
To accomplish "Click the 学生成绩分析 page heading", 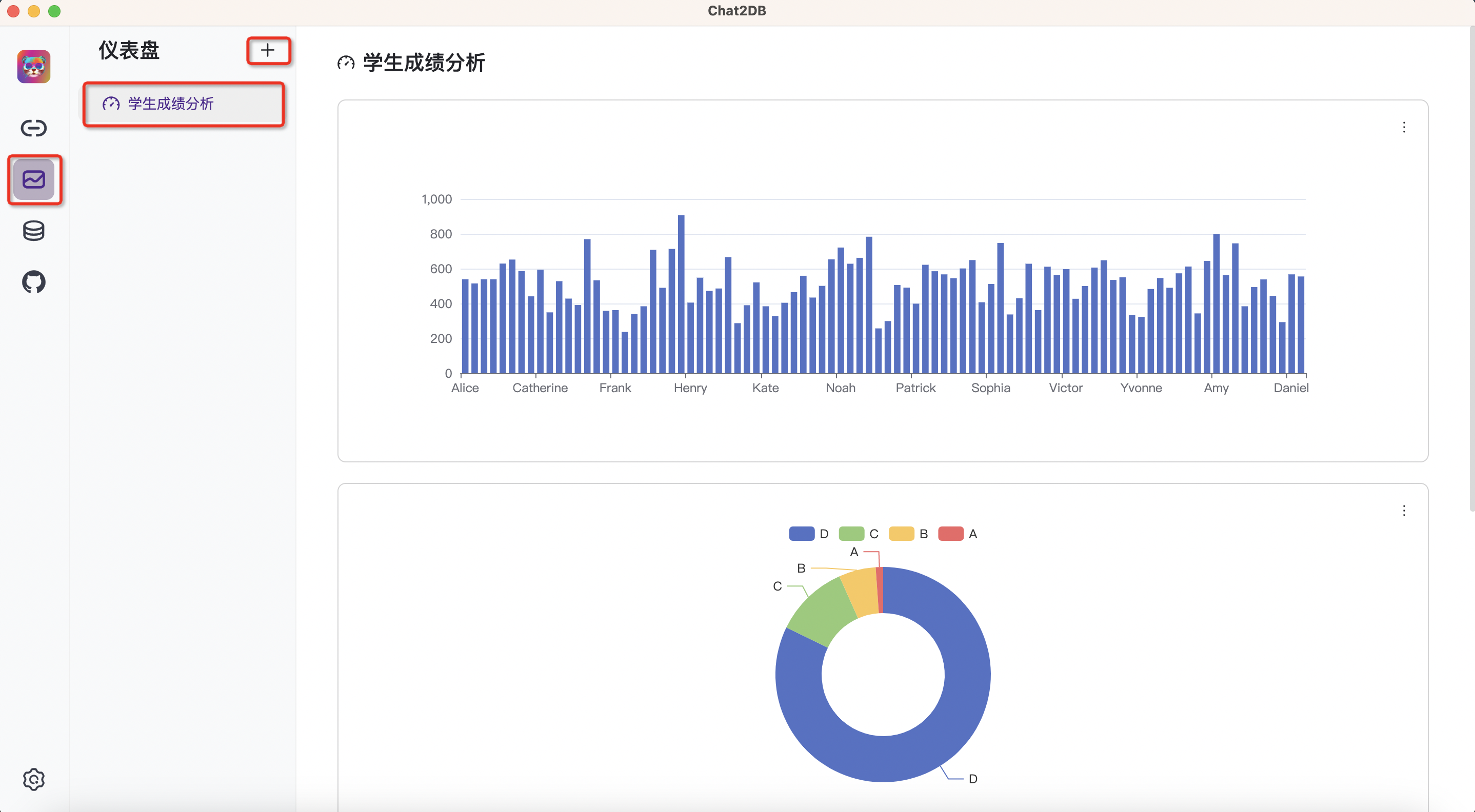I will pyautogui.click(x=424, y=63).
